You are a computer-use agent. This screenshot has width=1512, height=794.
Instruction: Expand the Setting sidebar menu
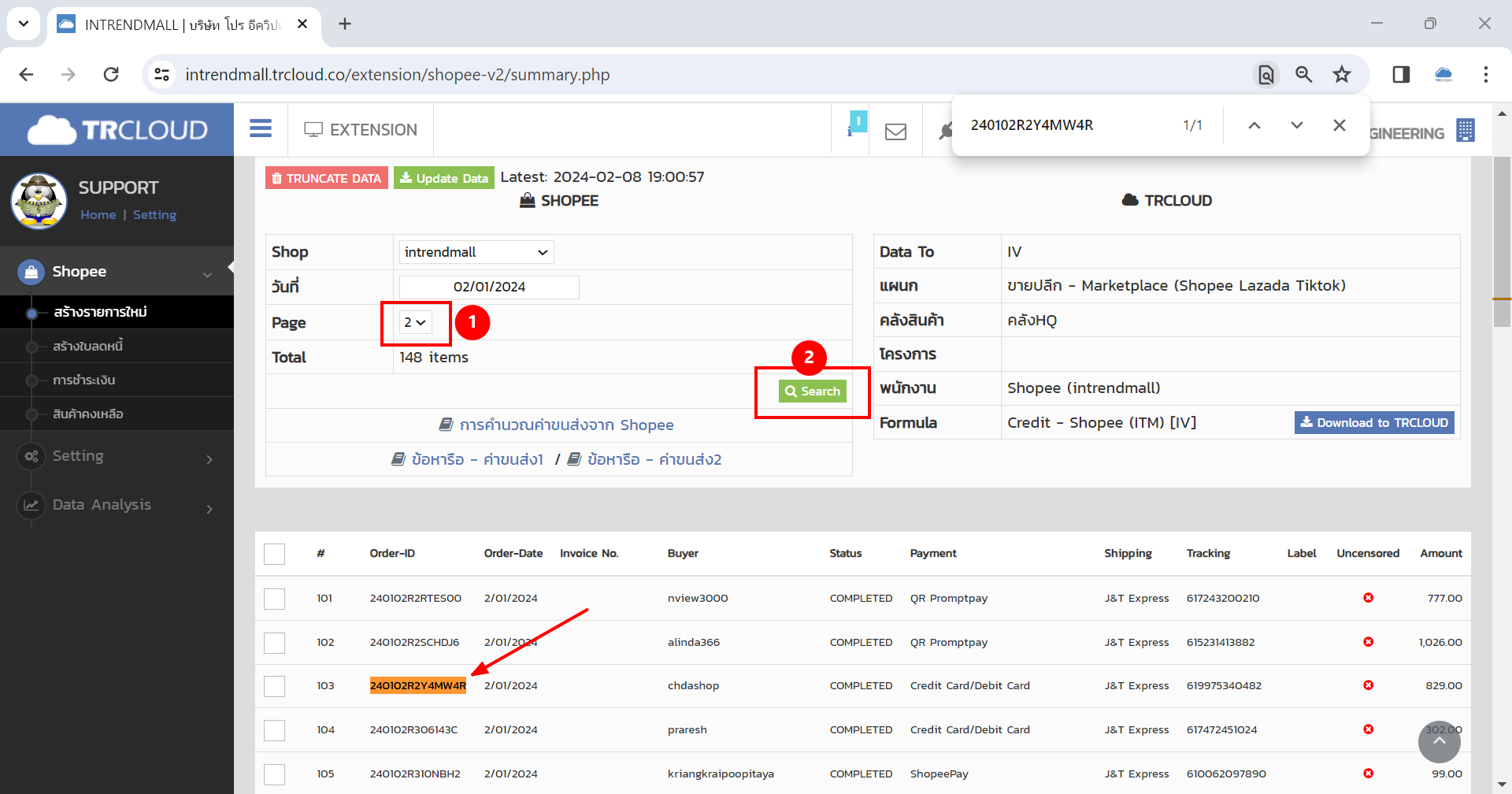click(117, 456)
